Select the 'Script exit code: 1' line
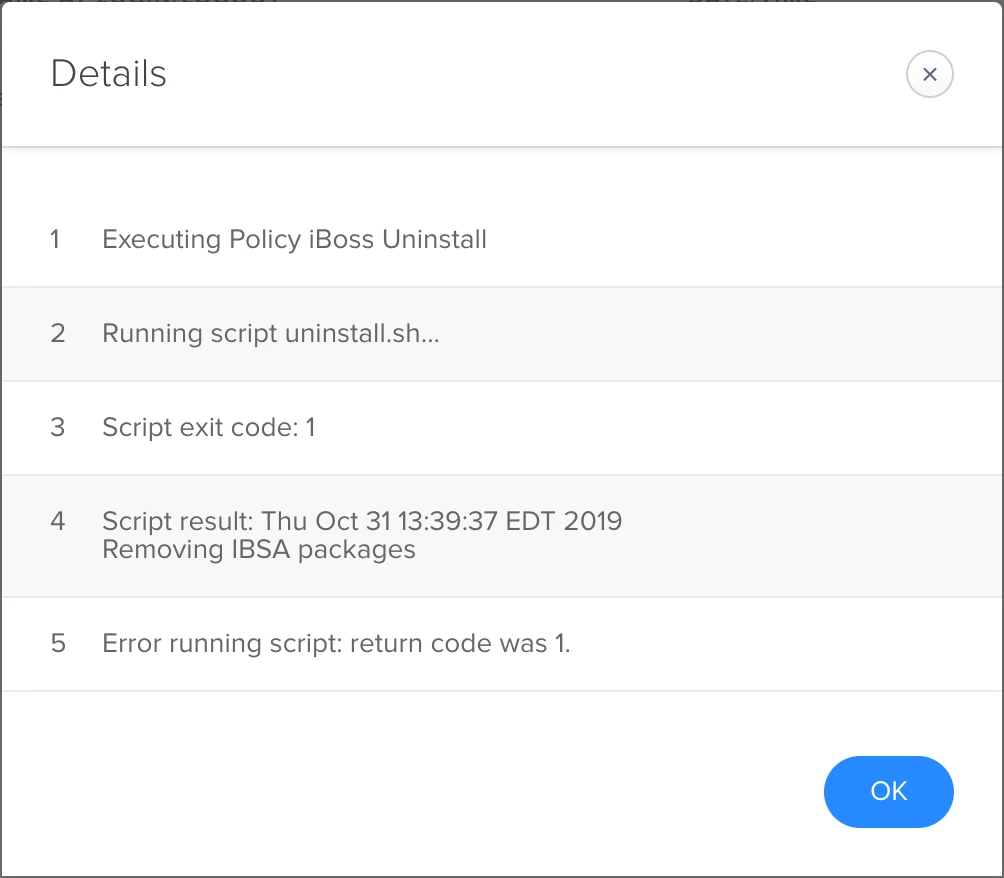 coord(209,427)
